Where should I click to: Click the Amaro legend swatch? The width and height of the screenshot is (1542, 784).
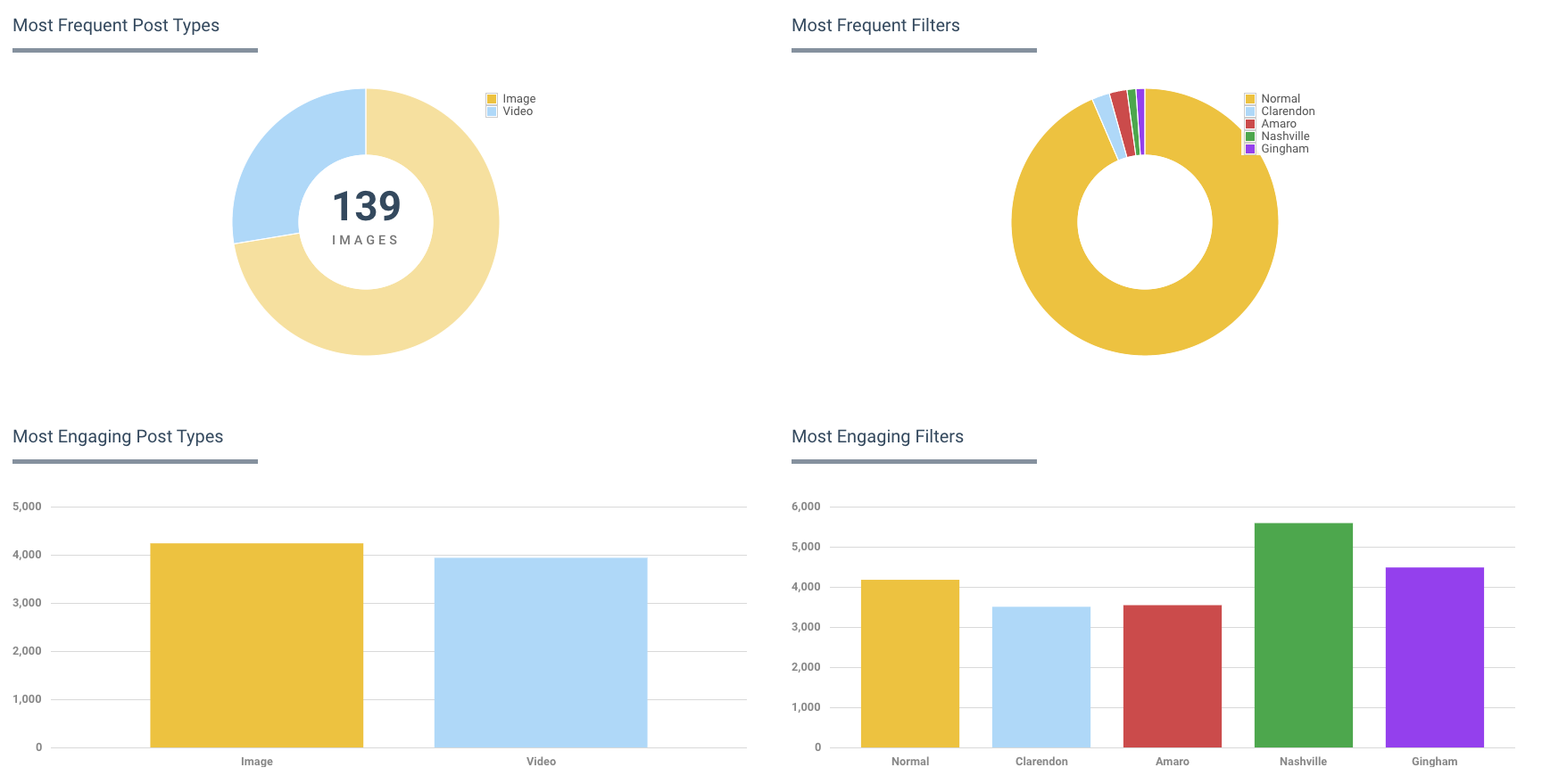(1250, 124)
